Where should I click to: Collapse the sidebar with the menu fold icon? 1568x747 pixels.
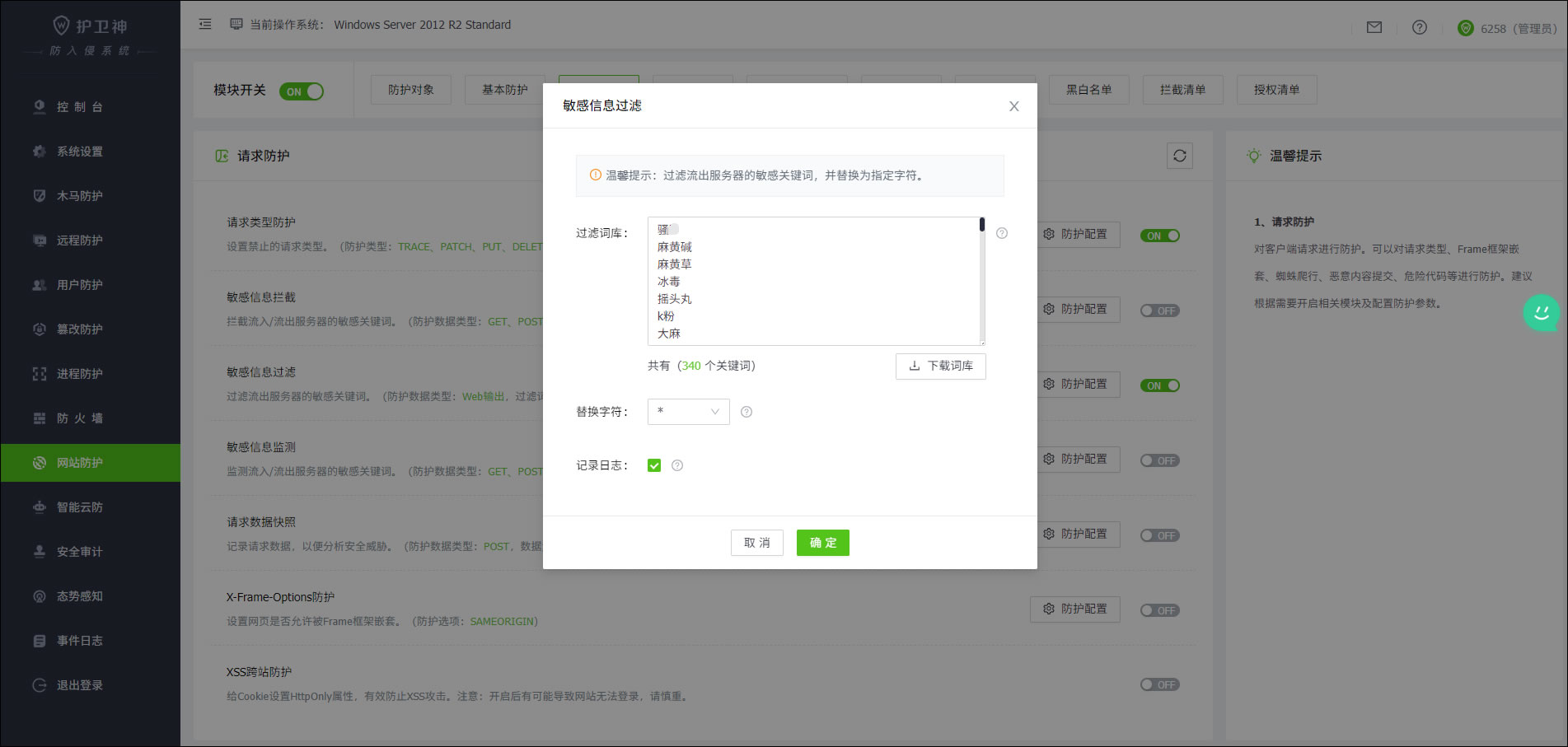pyautogui.click(x=205, y=25)
